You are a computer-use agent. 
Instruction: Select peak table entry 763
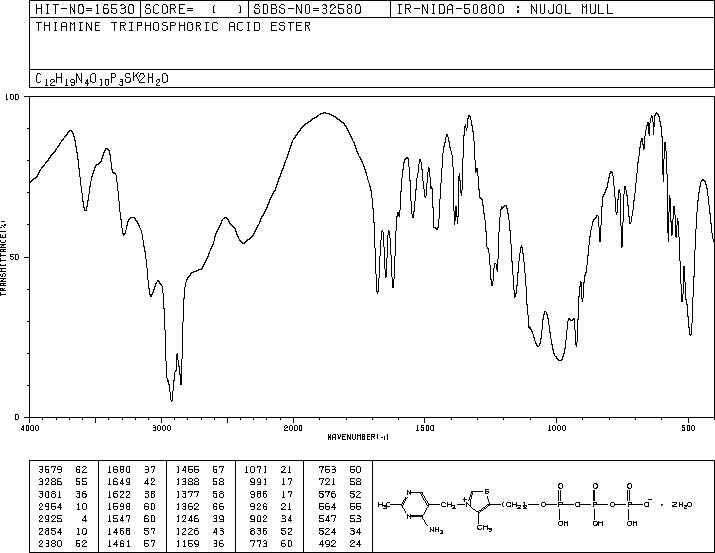coord(327,470)
